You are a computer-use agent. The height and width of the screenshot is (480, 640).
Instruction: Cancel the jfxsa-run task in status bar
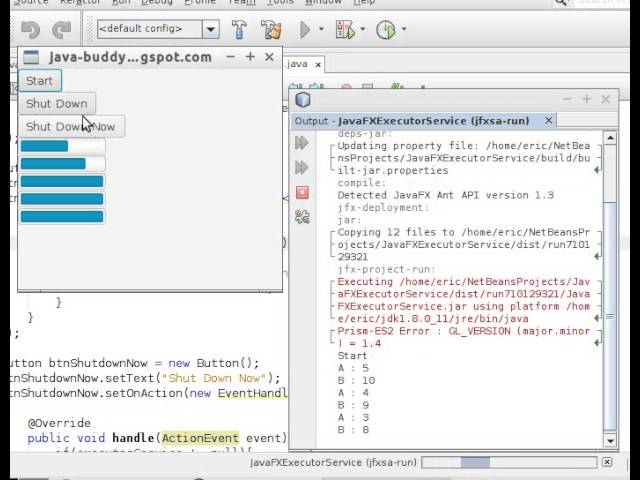(x=607, y=462)
